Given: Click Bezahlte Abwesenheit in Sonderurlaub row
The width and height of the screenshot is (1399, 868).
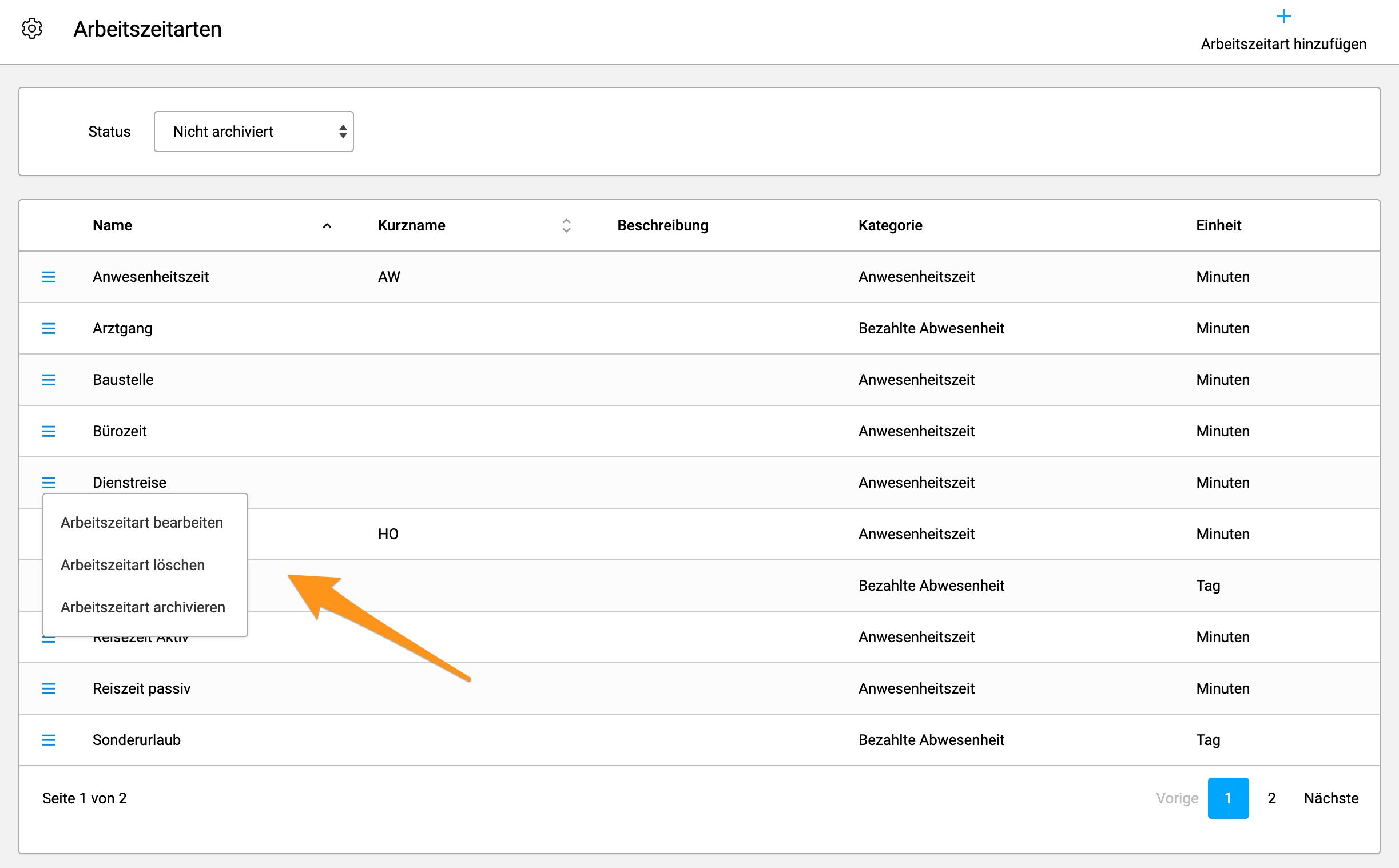Looking at the screenshot, I should pos(931,740).
